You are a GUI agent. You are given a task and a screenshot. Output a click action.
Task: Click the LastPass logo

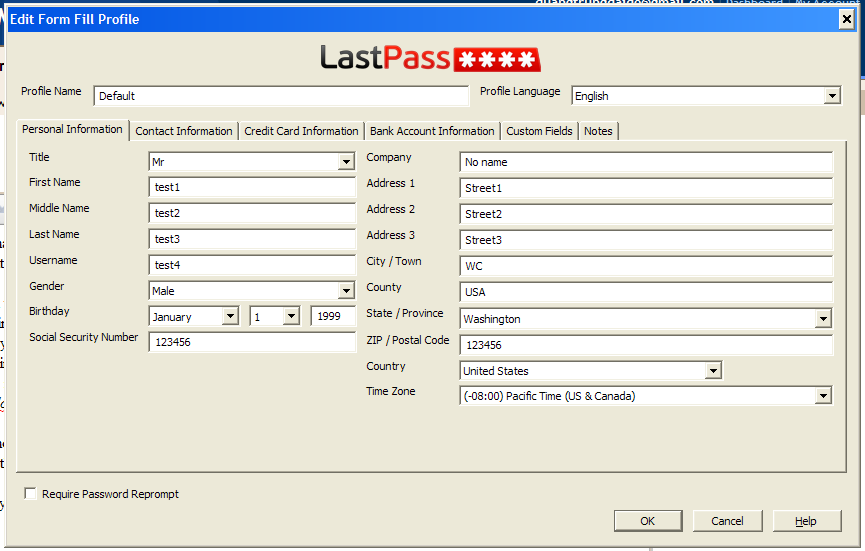430,58
